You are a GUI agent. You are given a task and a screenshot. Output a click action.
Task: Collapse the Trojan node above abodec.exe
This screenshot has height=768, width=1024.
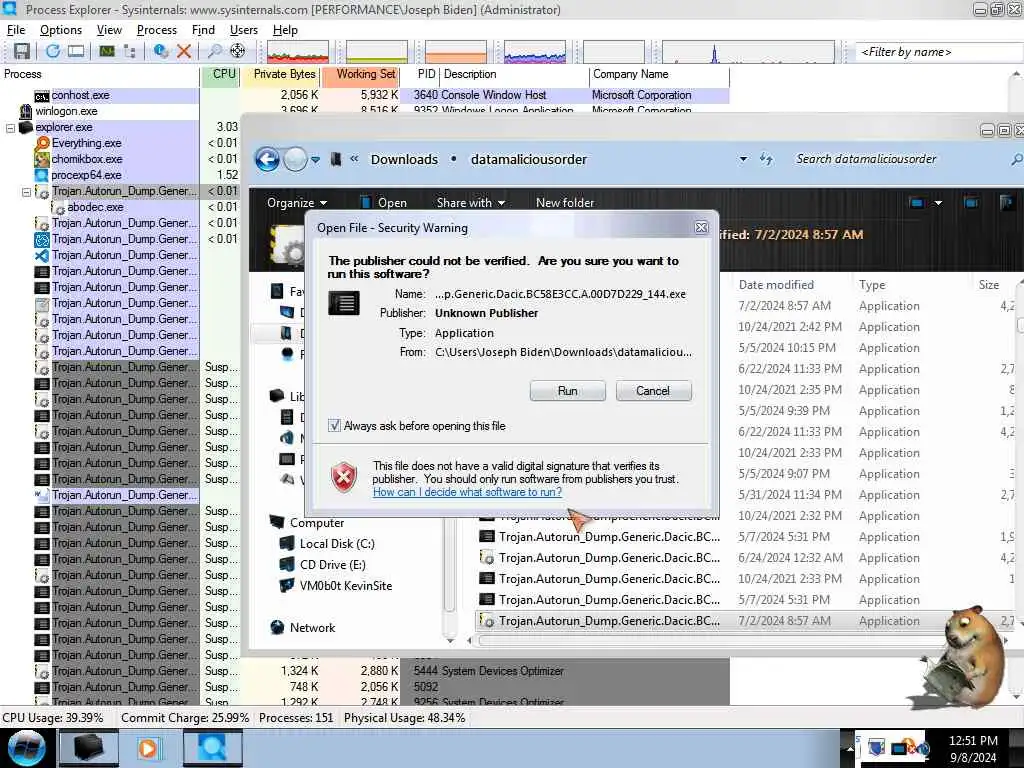(x=26, y=192)
